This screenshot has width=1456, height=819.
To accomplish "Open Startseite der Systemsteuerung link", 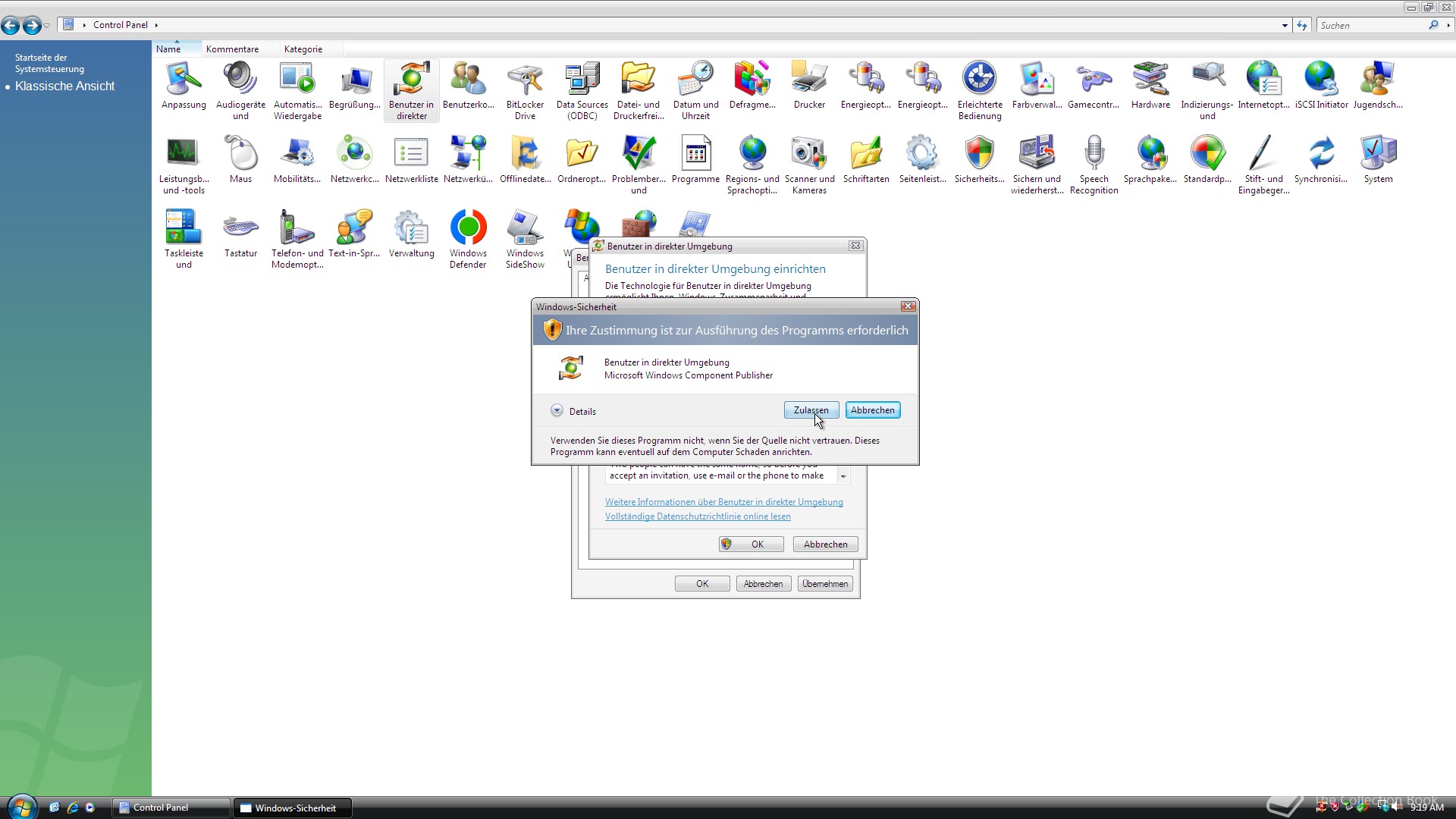I will [x=49, y=63].
